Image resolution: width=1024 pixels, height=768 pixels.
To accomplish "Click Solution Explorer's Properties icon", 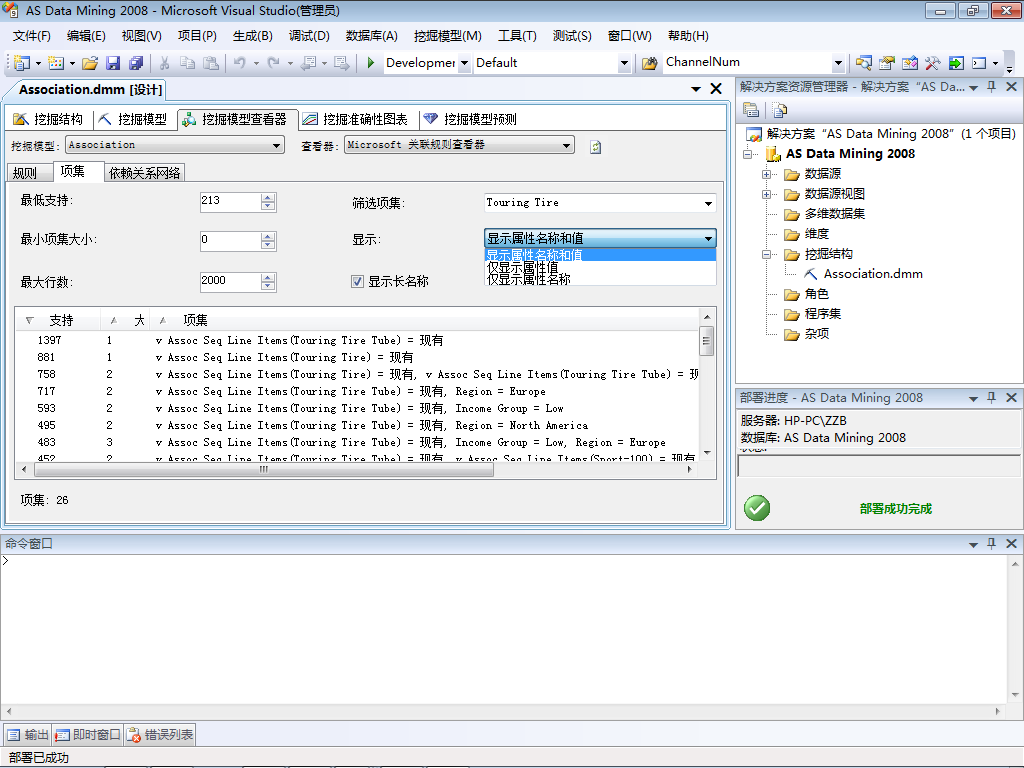I will click(x=751, y=110).
